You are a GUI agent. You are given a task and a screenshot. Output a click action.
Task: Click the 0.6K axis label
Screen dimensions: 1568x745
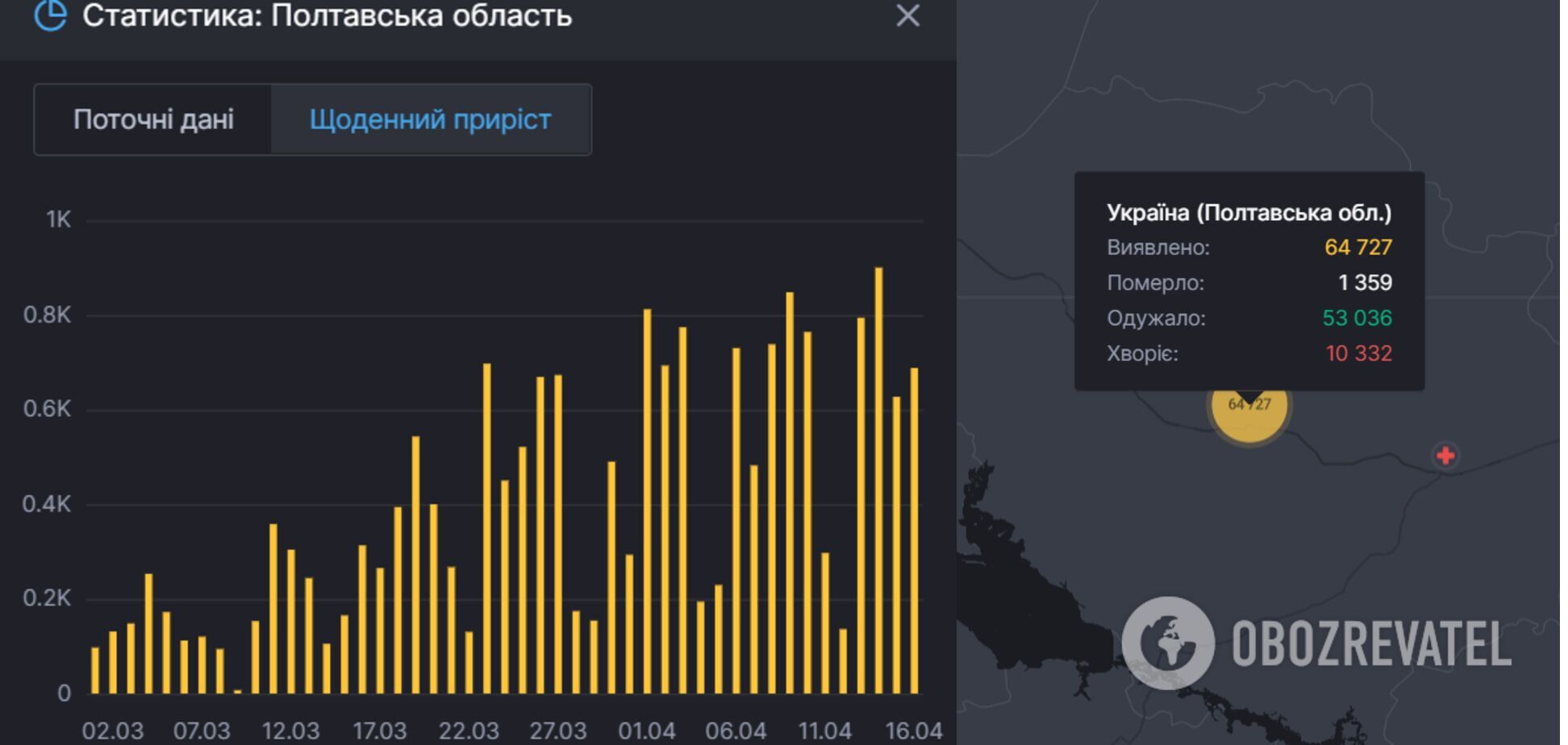coord(48,409)
